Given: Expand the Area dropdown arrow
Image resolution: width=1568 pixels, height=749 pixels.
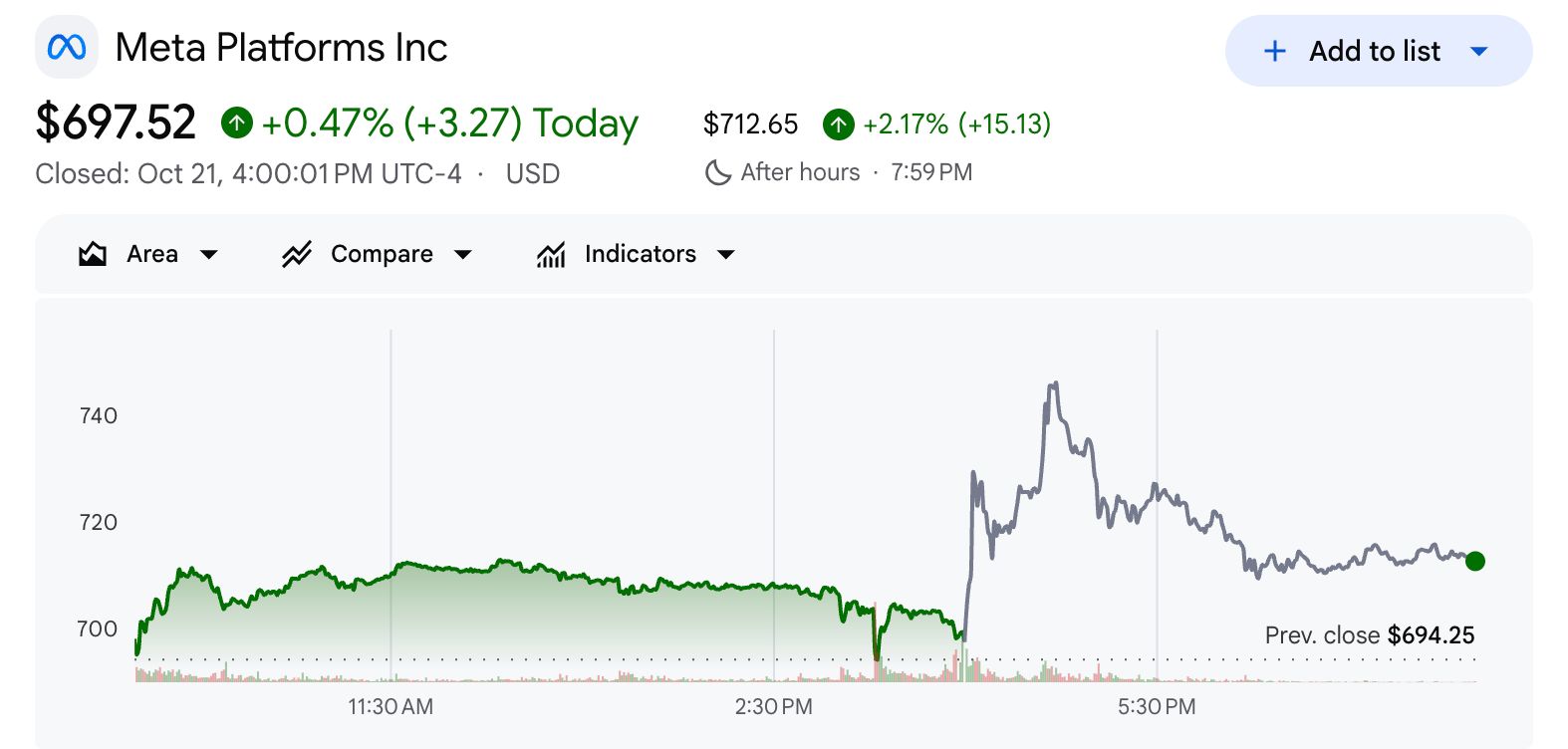Looking at the screenshot, I should coord(209,255).
